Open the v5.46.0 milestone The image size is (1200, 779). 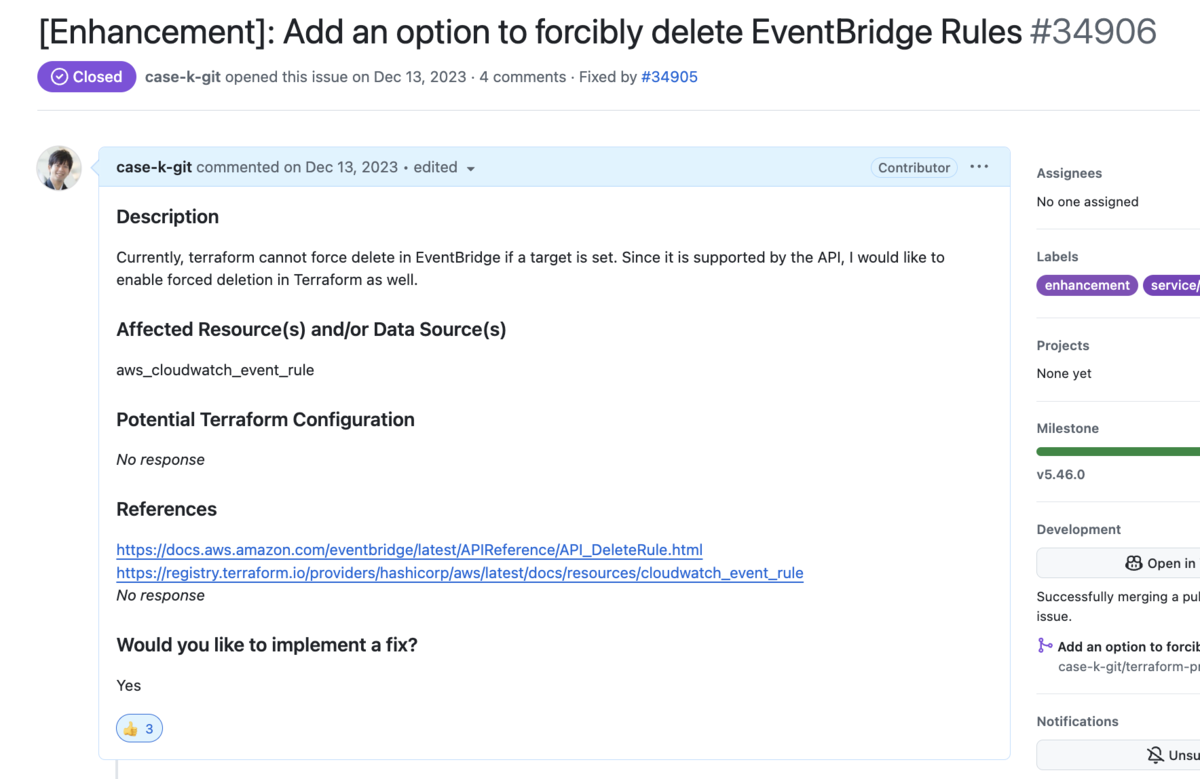point(1061,474)
